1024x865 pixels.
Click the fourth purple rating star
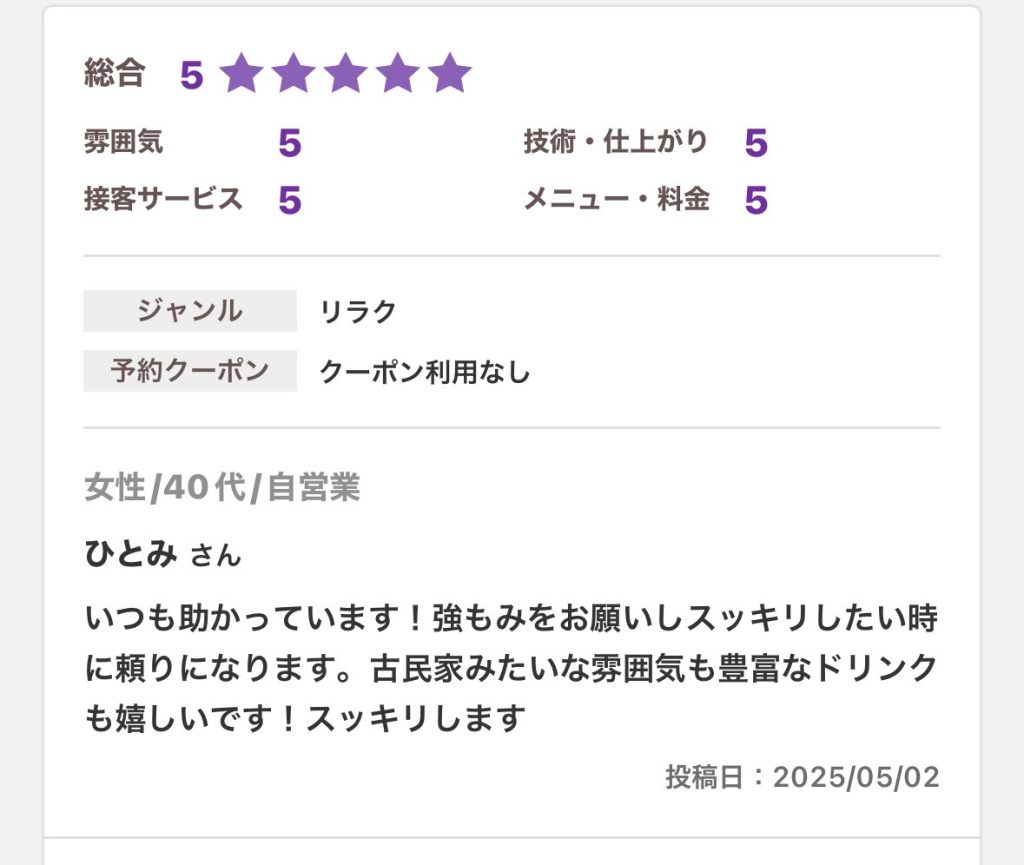398,72
